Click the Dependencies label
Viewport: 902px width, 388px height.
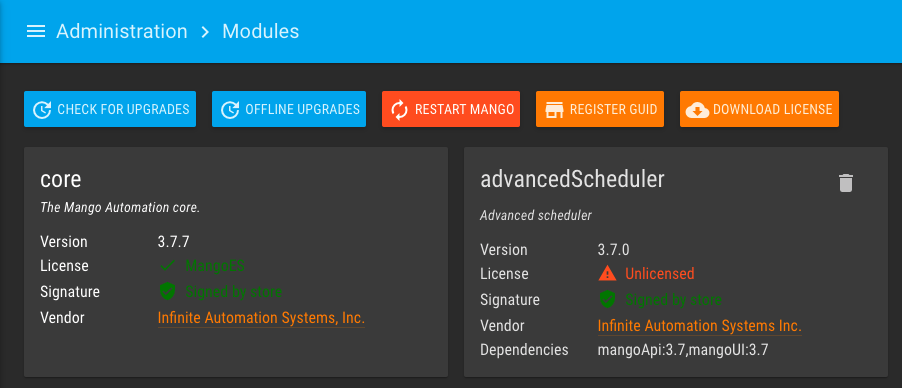pos(525,349)
